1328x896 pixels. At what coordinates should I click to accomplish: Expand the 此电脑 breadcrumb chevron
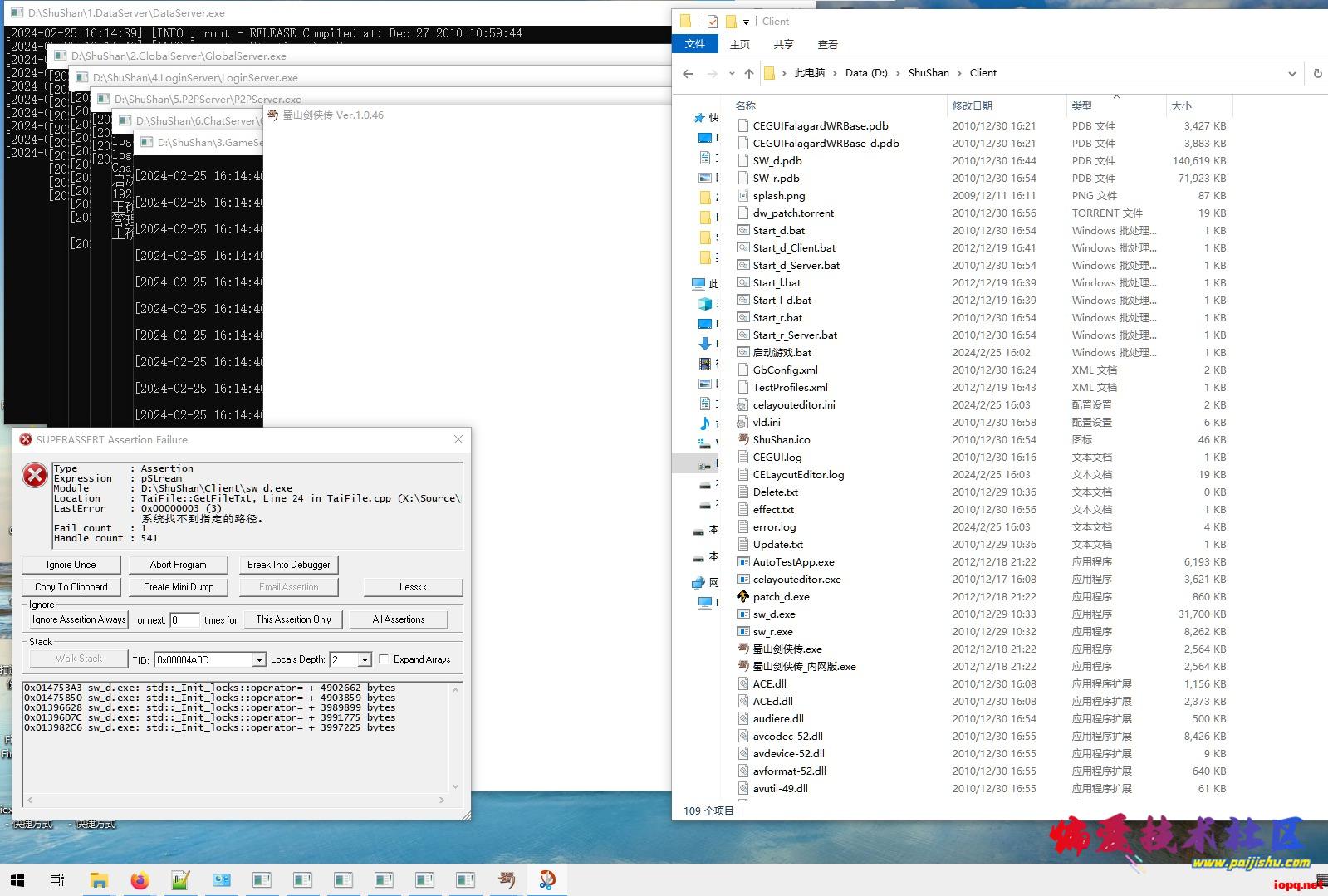(x=836, y=73)
